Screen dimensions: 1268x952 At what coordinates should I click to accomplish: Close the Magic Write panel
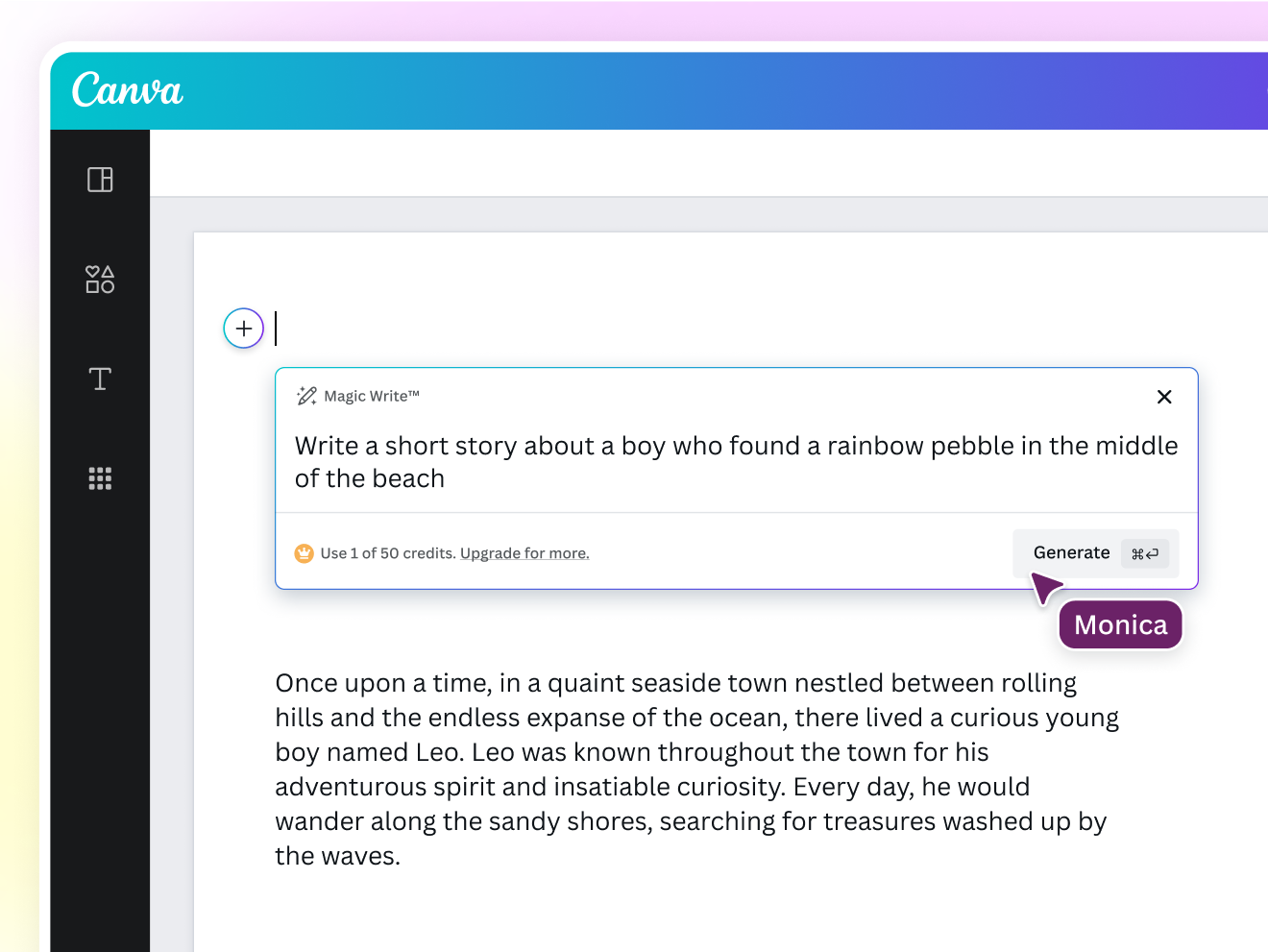click(1164, 396)
